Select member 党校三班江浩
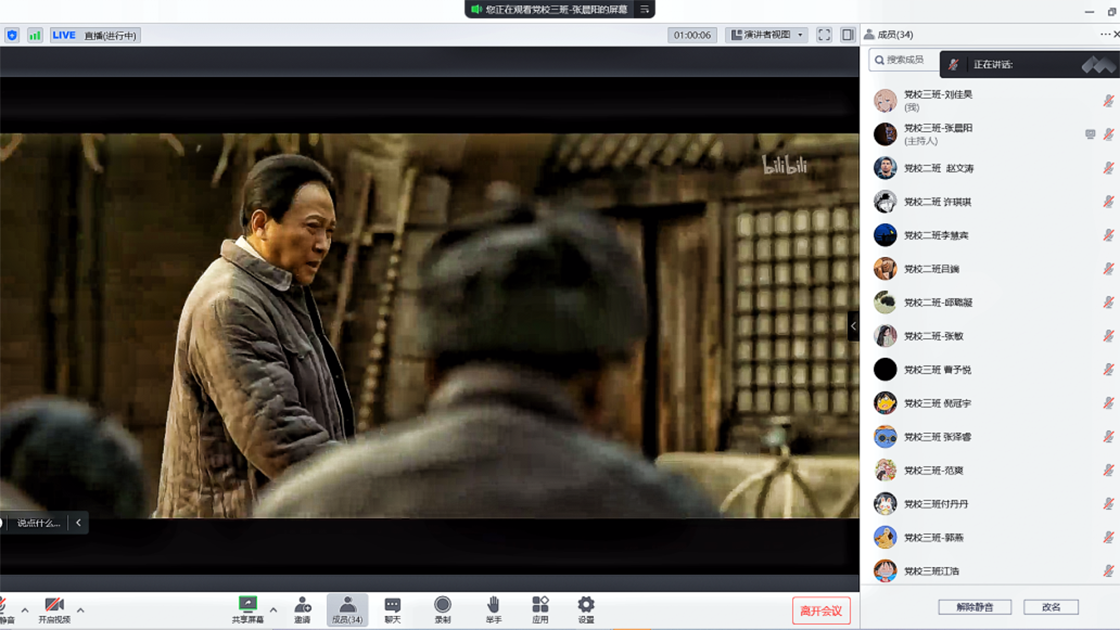The height and width of the screenshot is (630, 1120). coord(989,571)
